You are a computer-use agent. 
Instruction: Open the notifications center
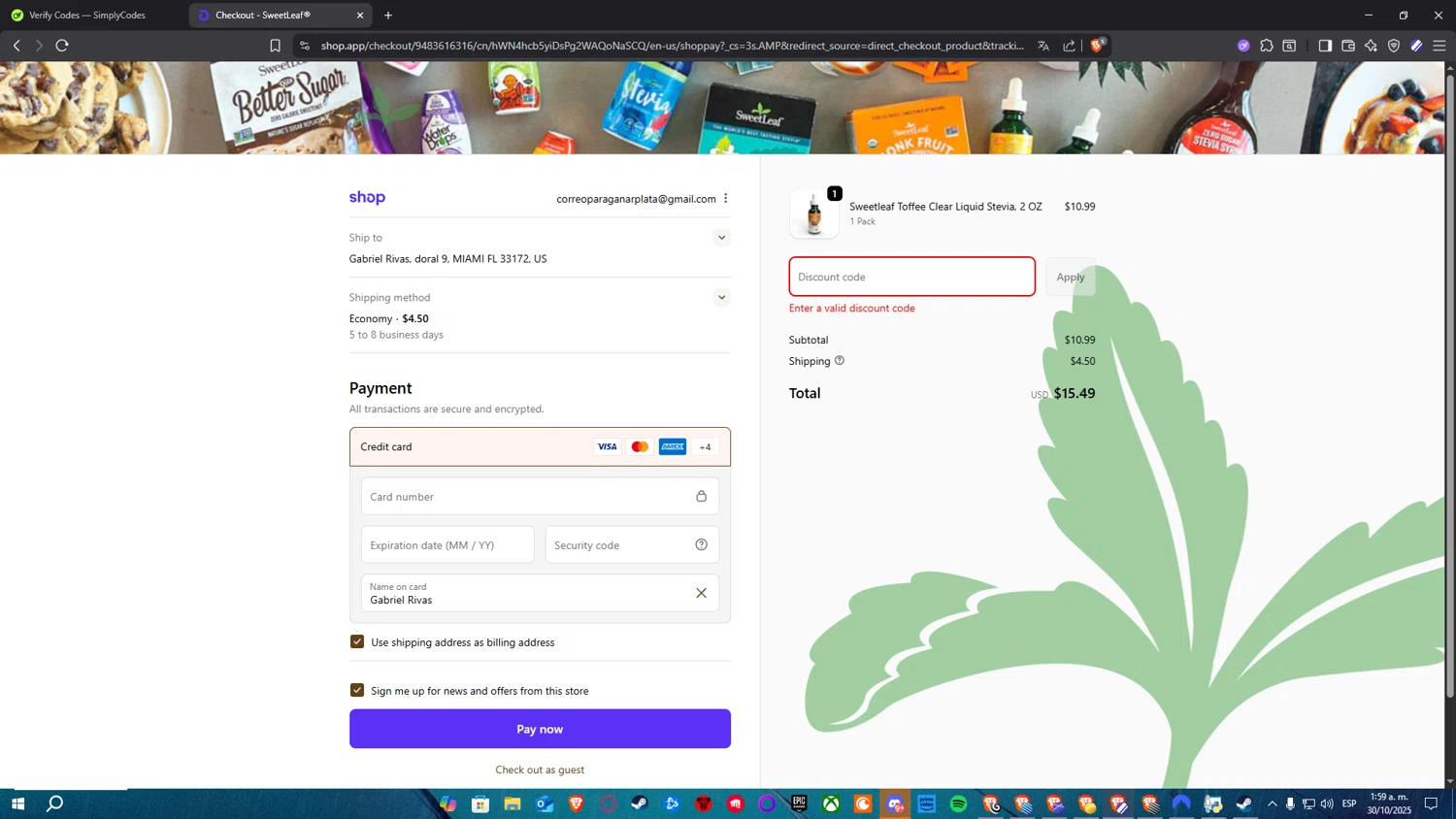pos(1431,803)
